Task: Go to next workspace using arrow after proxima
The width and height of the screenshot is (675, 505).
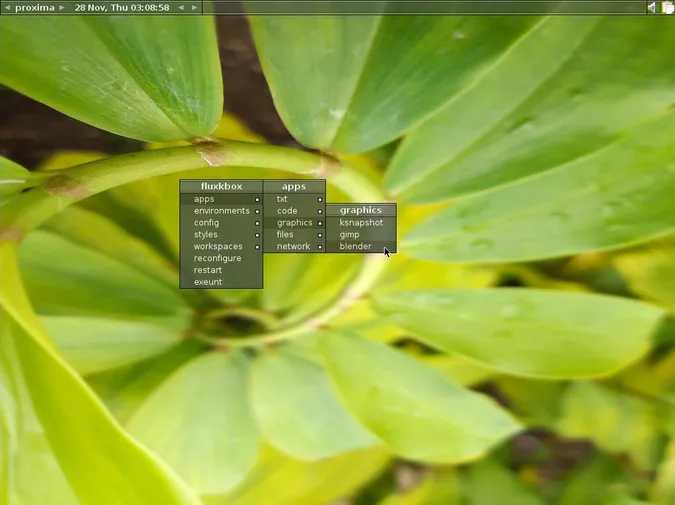Action: (x=62, y=7)
